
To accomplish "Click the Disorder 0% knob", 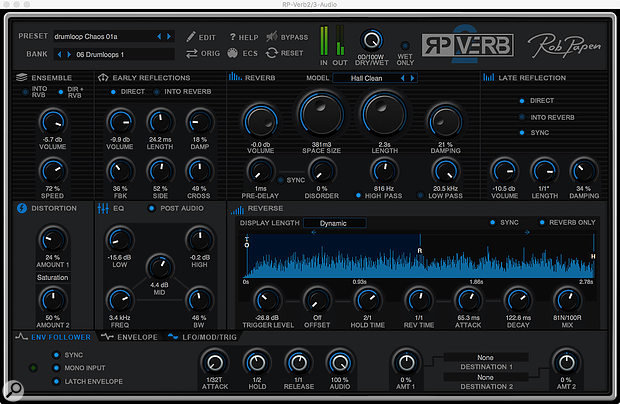I will (321, 171).
